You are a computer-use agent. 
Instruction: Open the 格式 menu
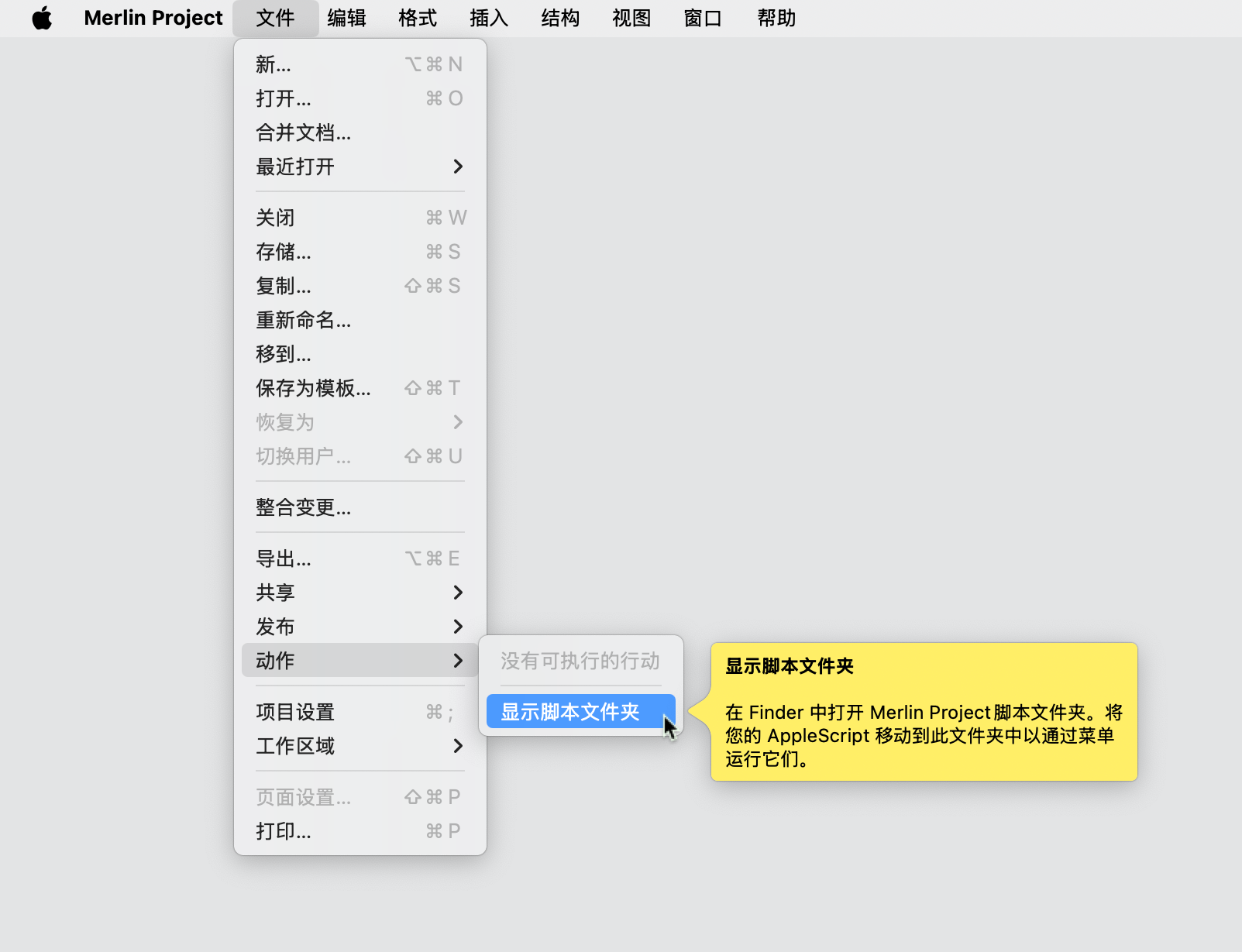(x=418, y=18)
